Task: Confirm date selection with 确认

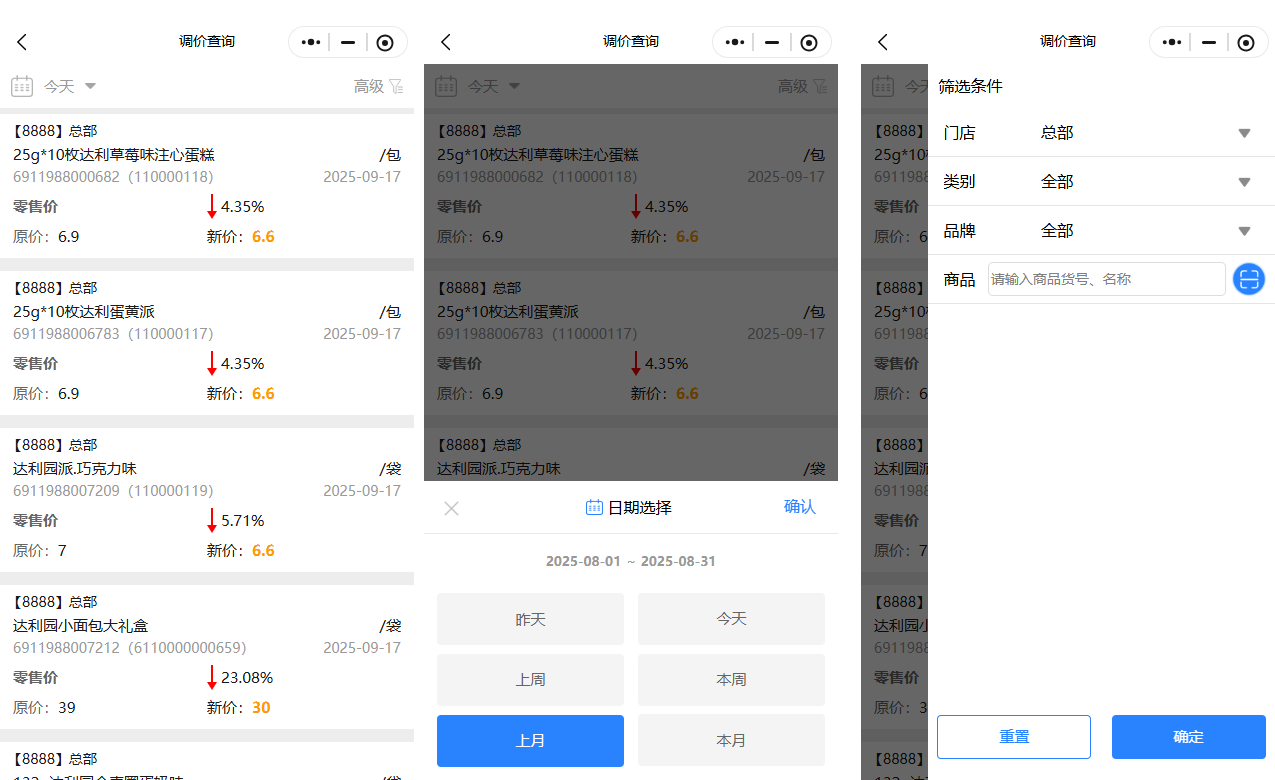Action: 799,507
